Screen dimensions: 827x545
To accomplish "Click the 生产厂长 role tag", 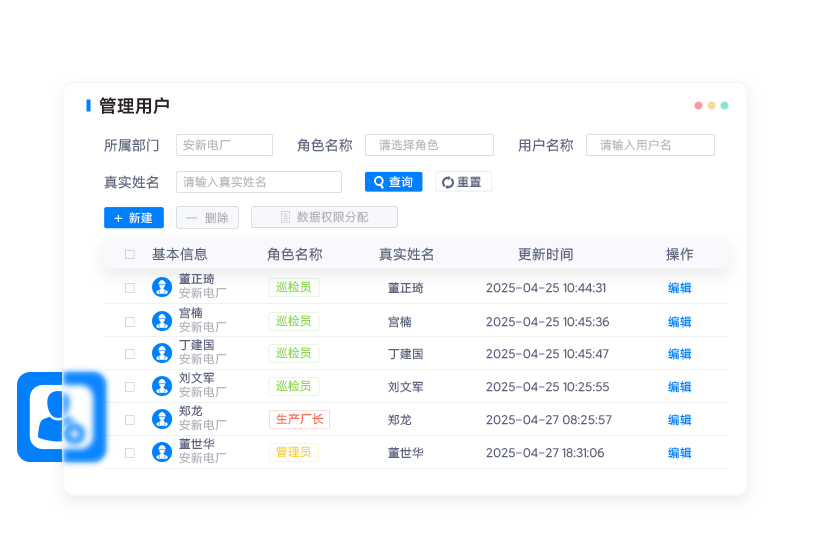I will coord(299,419).
